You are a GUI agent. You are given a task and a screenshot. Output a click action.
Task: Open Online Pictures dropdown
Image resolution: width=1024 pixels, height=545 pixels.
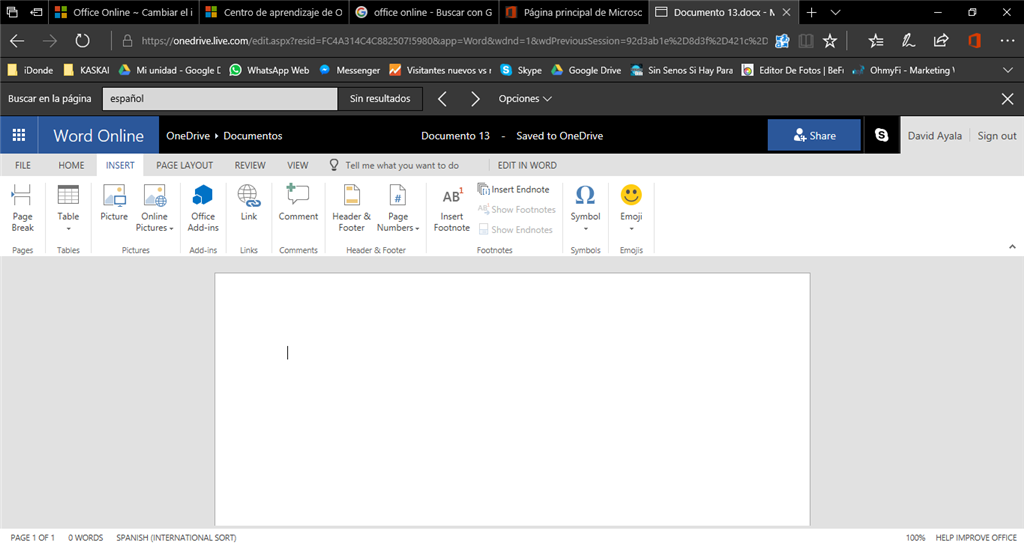(155, 208)
